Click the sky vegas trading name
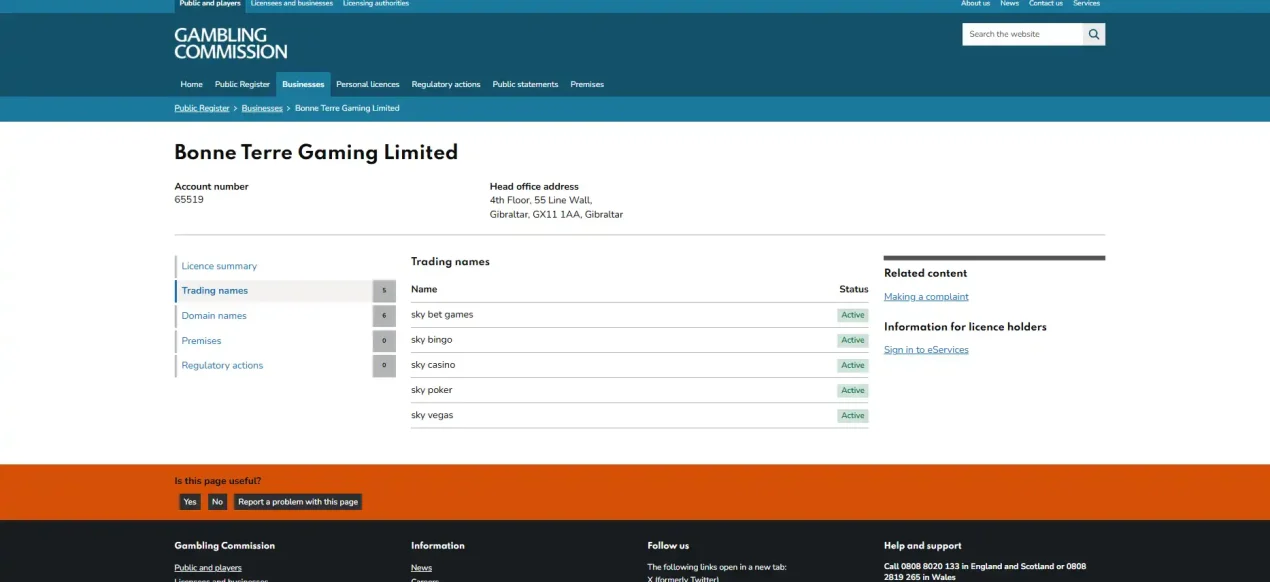This screenshot has height=582, width=1270. [432, 415]
